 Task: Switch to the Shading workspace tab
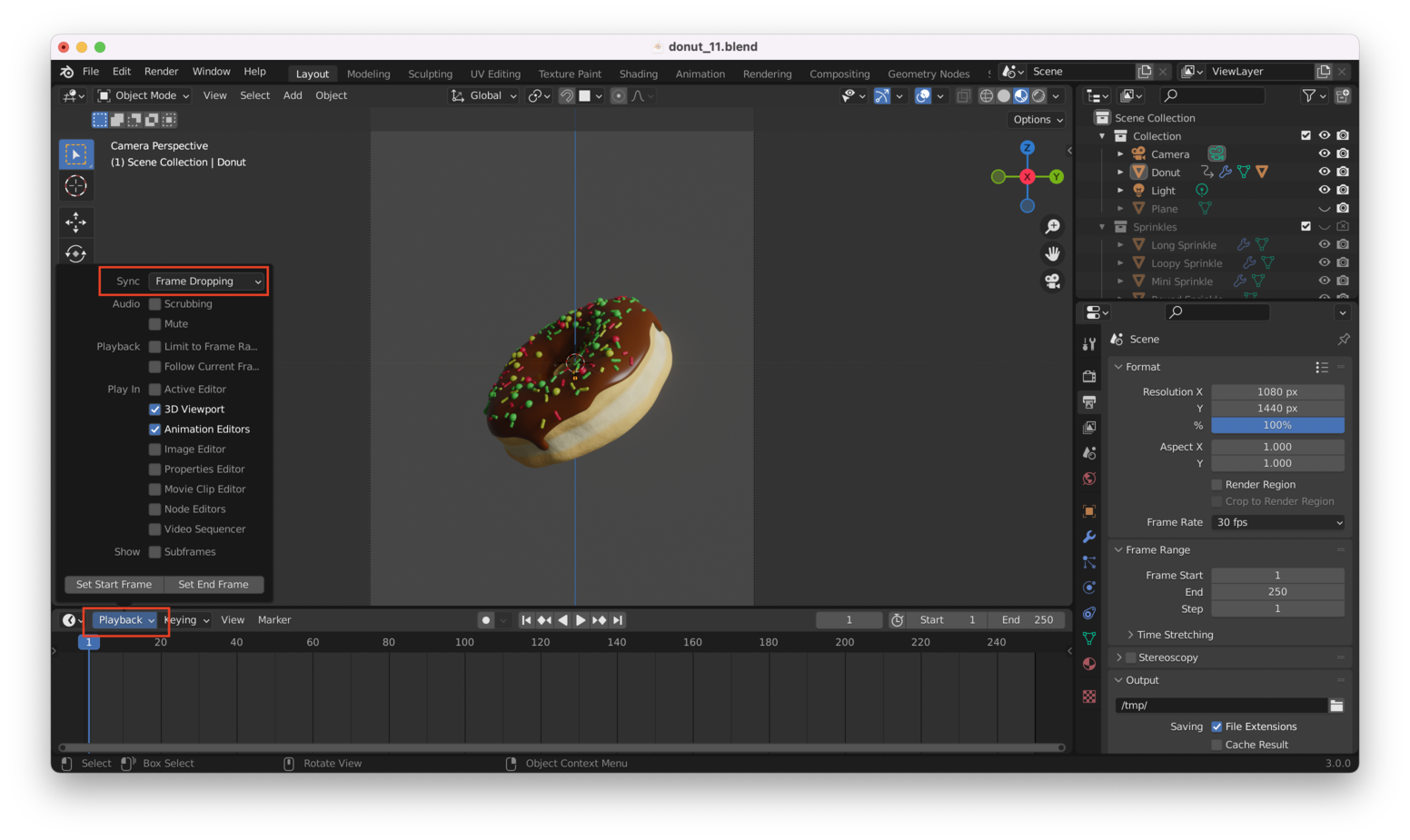(638, 74)
